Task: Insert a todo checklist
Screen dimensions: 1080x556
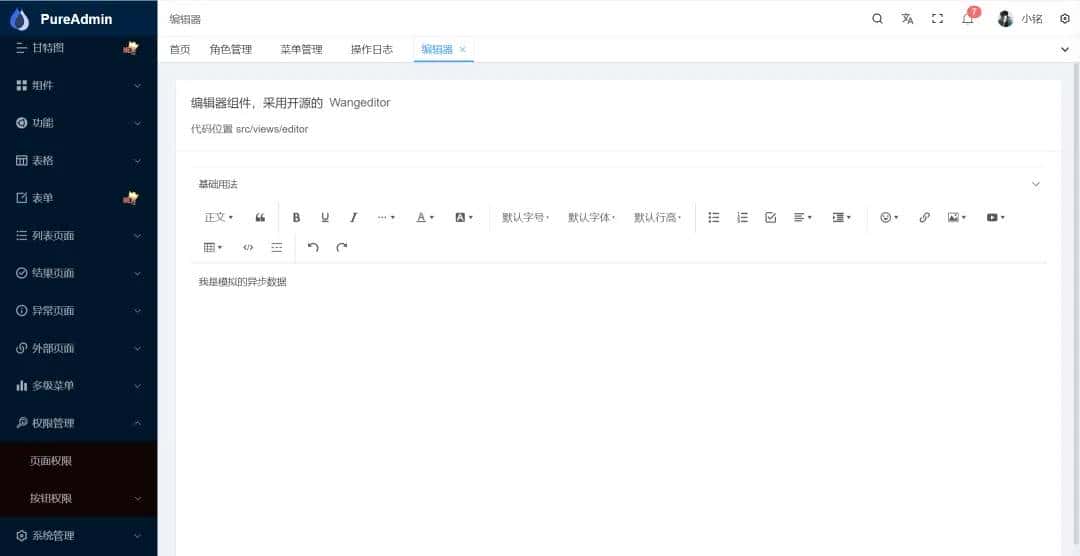Action: click(771, 217)
